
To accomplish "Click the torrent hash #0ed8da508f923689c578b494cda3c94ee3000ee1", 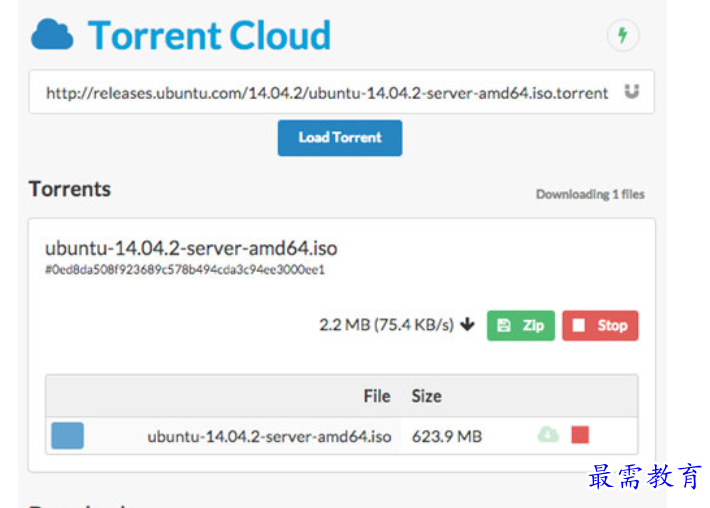I will point(185,270).
